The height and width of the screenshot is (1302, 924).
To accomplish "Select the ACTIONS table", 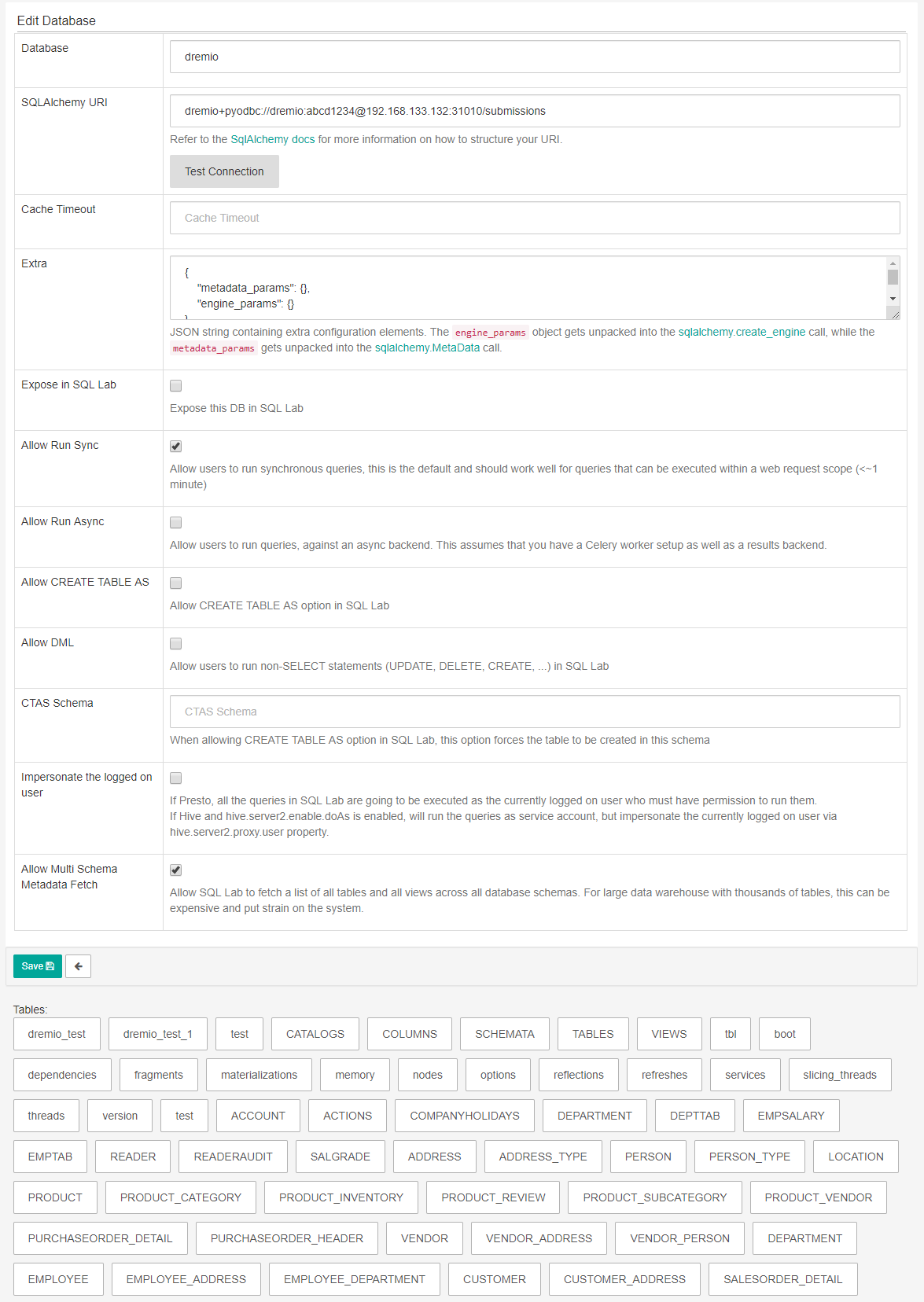I will (348, 1116).
